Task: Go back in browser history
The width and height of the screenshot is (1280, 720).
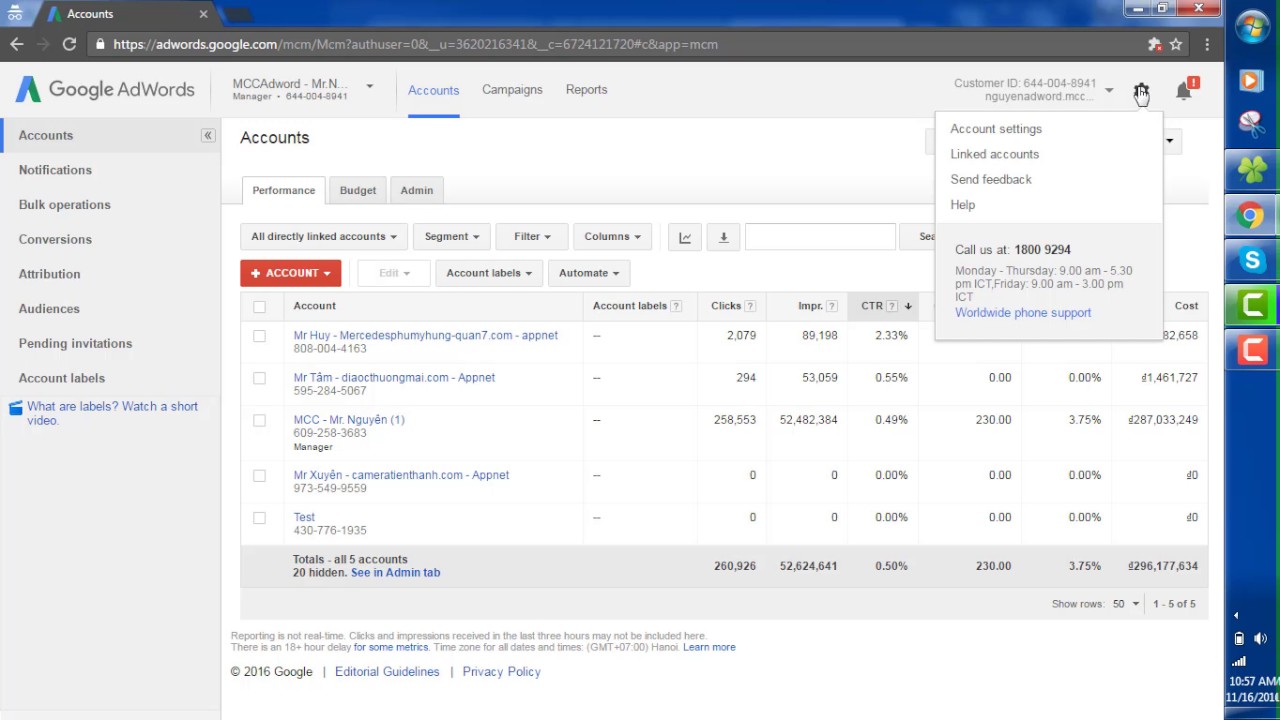Action: pos(16,44)
